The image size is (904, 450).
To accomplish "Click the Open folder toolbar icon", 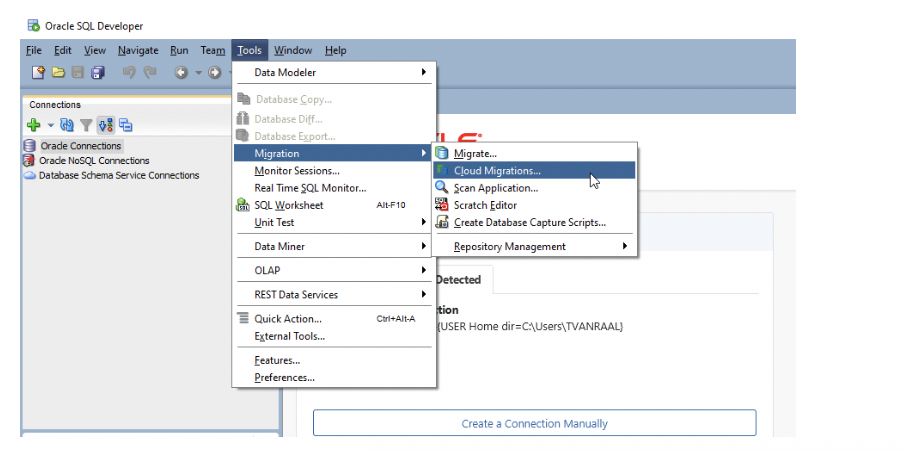I will pyautogui.click(x=58, y=73).
